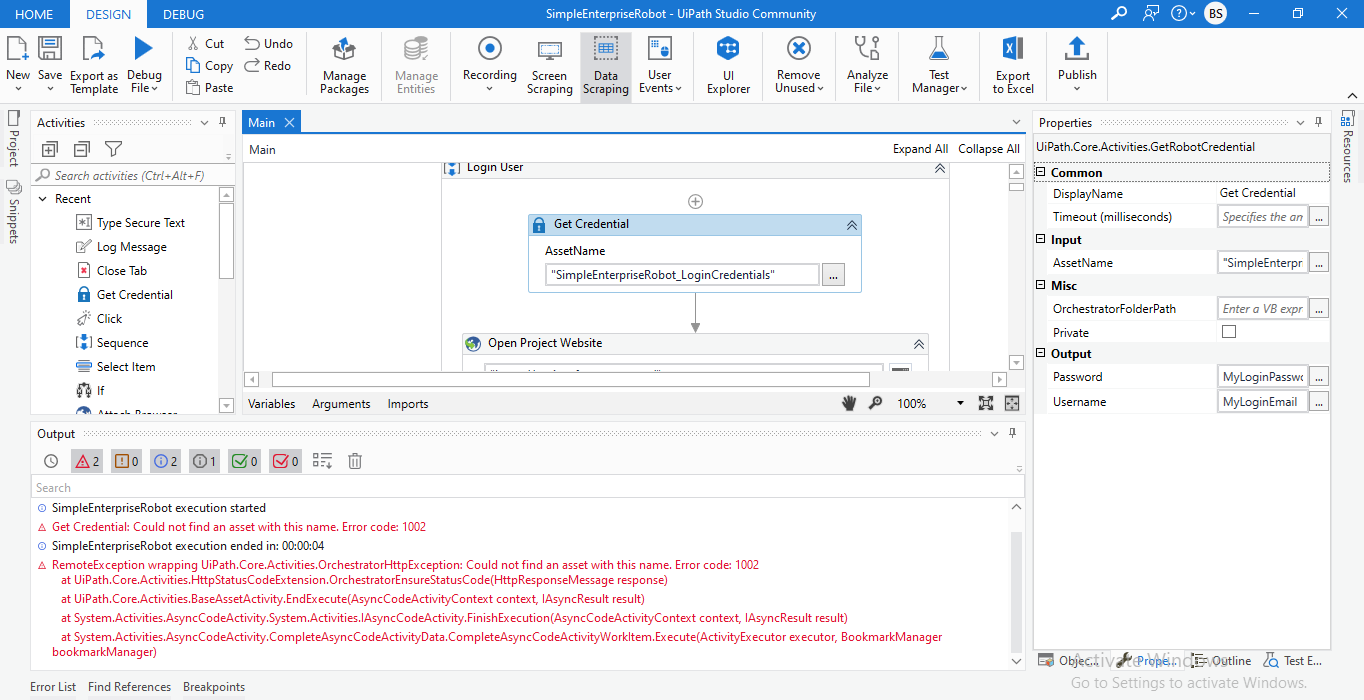Image resolution: width=1364 pixels, height=700 pixels.
Task: Toggle failed tests filter in Output
Action: point(286,461)
